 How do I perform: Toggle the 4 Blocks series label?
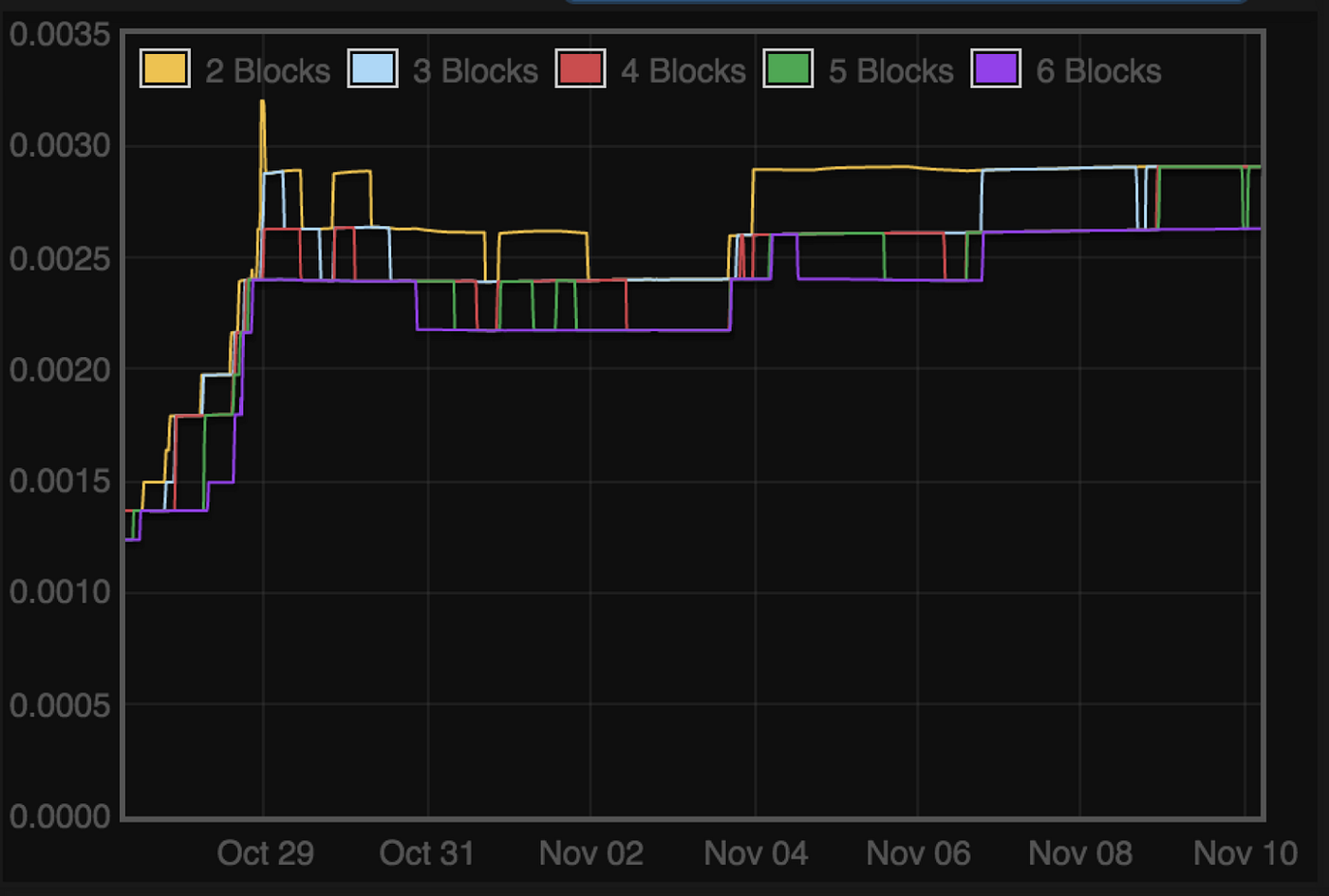(x=683, y=70)
